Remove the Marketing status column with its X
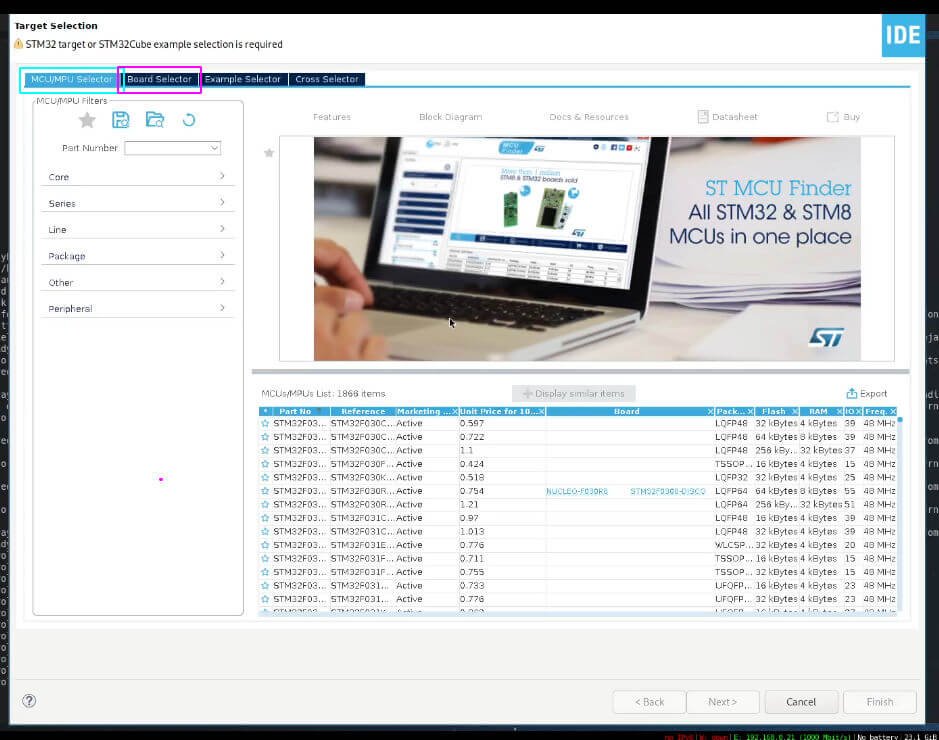 455,411
